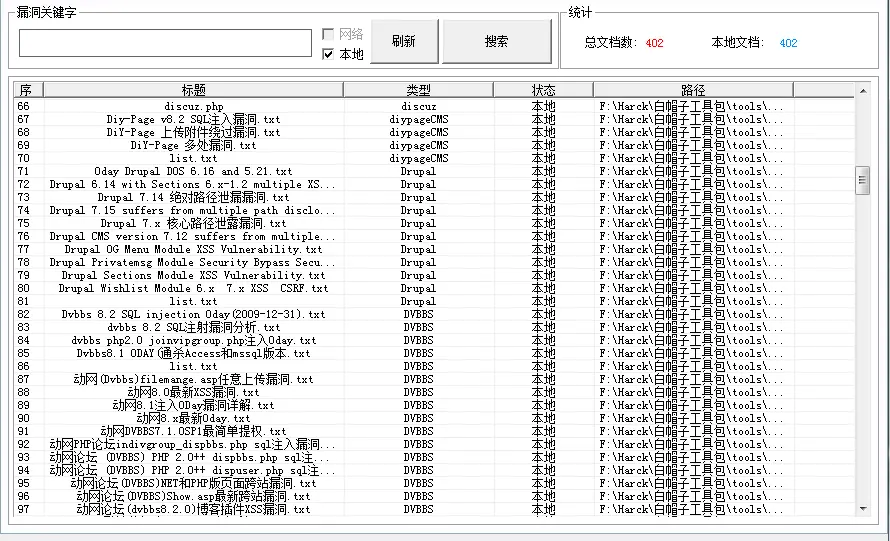Select dvbbs 8.2 SQL注射漏洞分析.txt

[x=194, y=328]
